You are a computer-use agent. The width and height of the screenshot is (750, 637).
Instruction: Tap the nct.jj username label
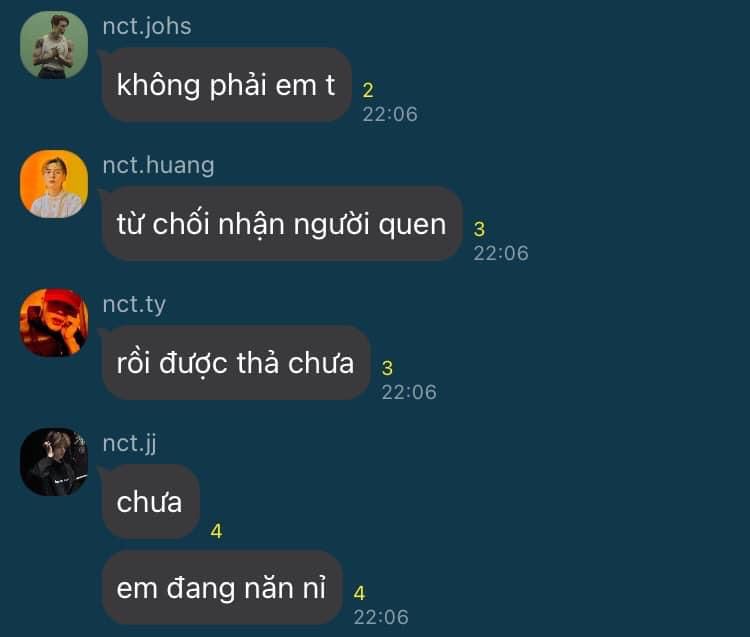pyautogui.click(x=129, y=443)
